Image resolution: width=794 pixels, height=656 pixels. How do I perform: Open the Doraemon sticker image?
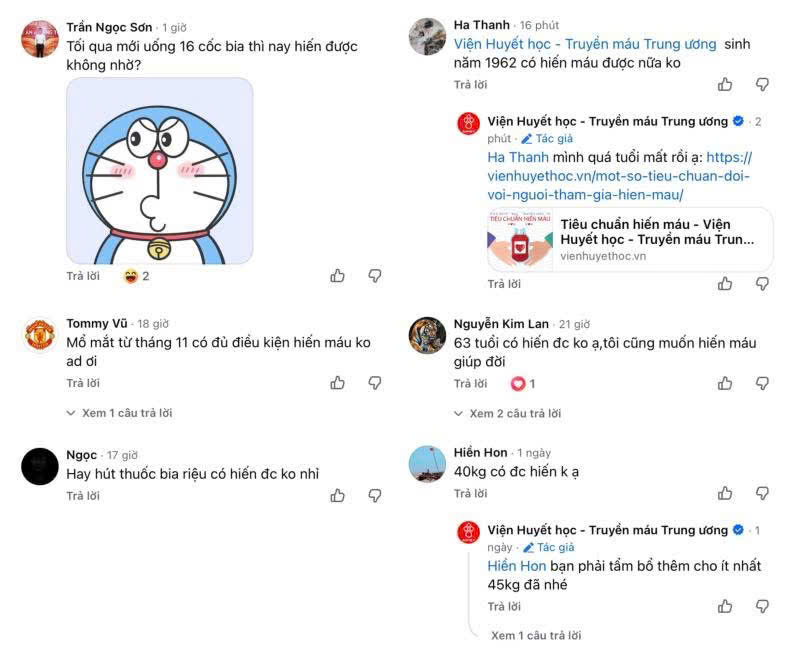click(159, 171)
